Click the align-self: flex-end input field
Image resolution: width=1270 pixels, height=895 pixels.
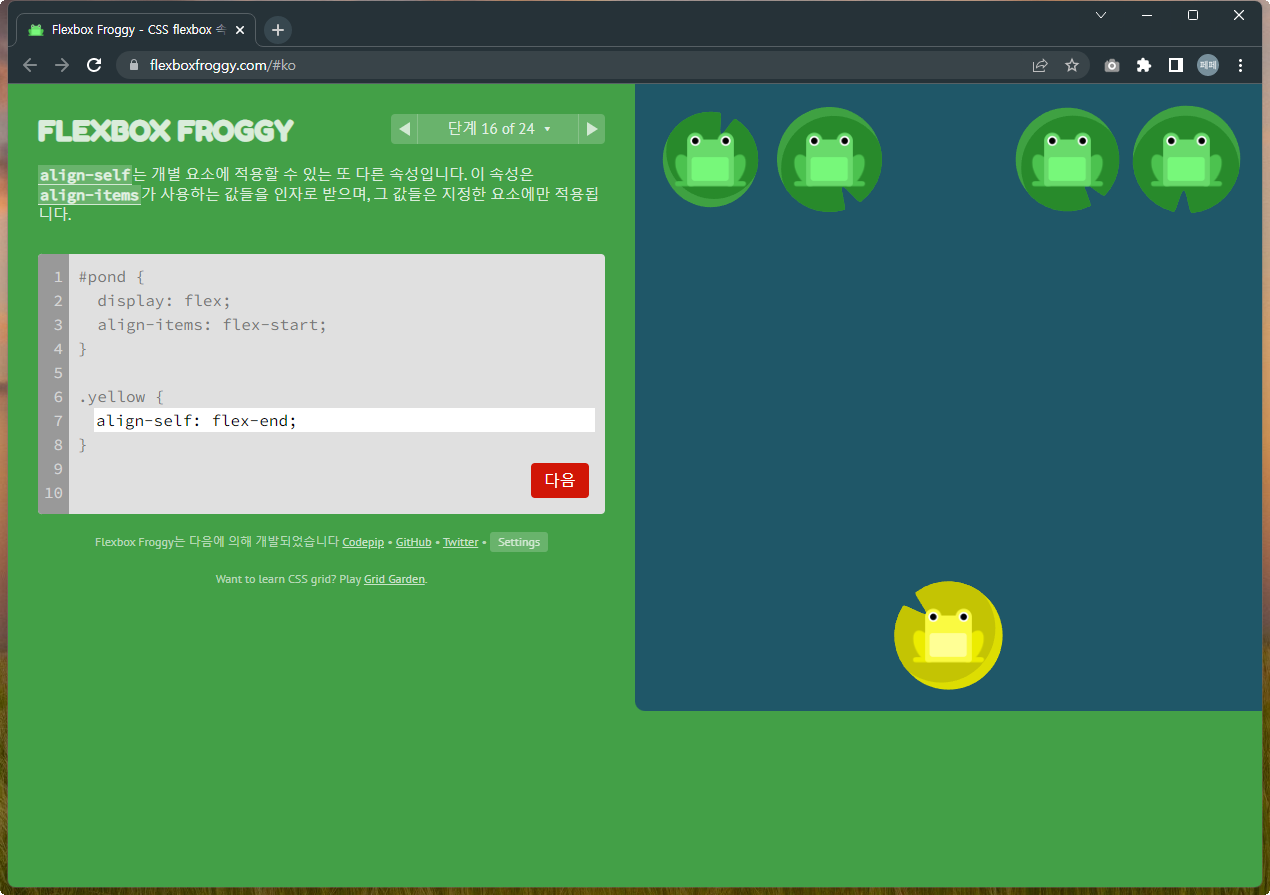[x=345, y=421]
